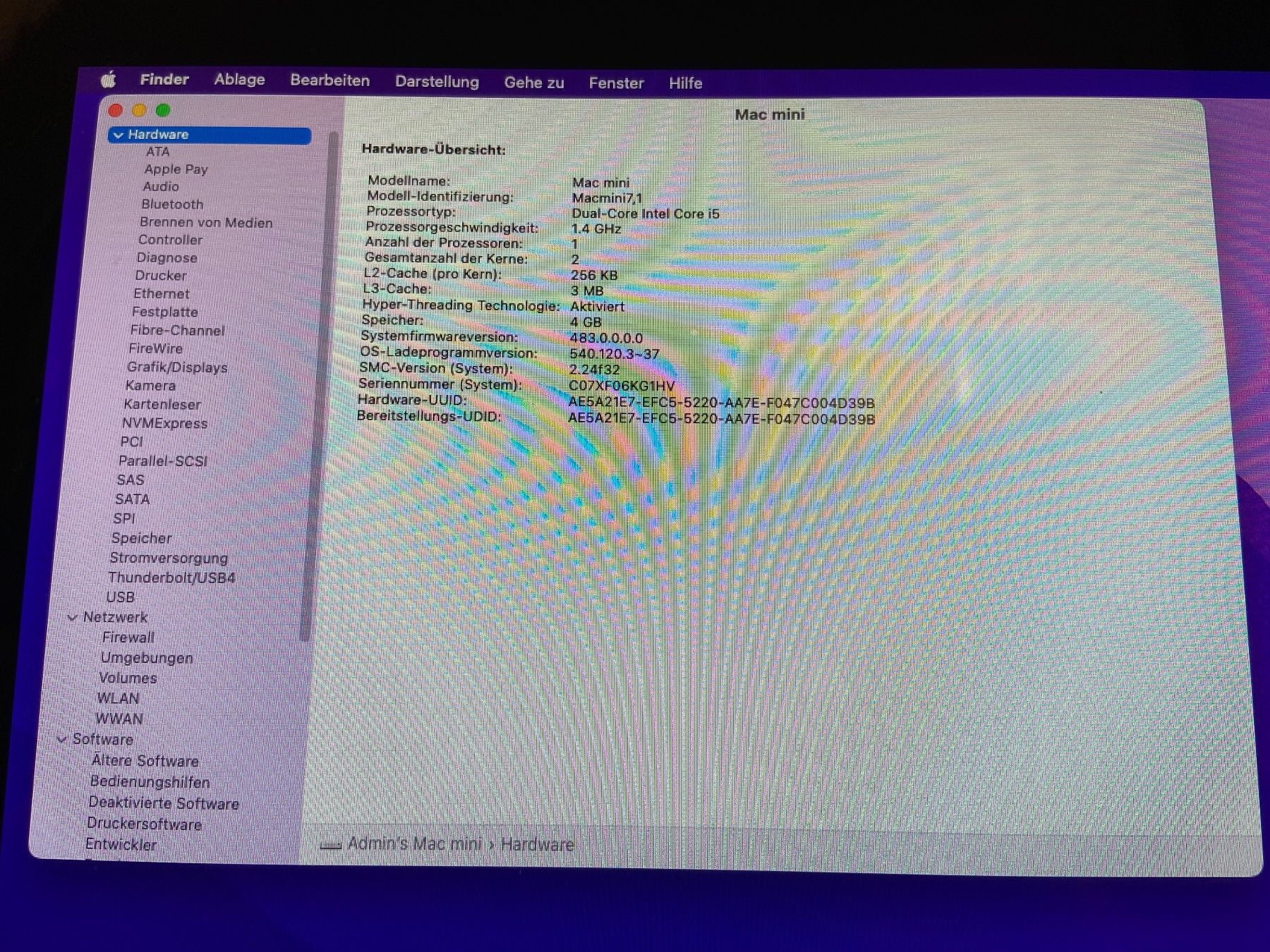Click the serial number value C07XF06KG1HV
Image resolution: width=1270 pixels, height=952 pixels.
point(621,386)
